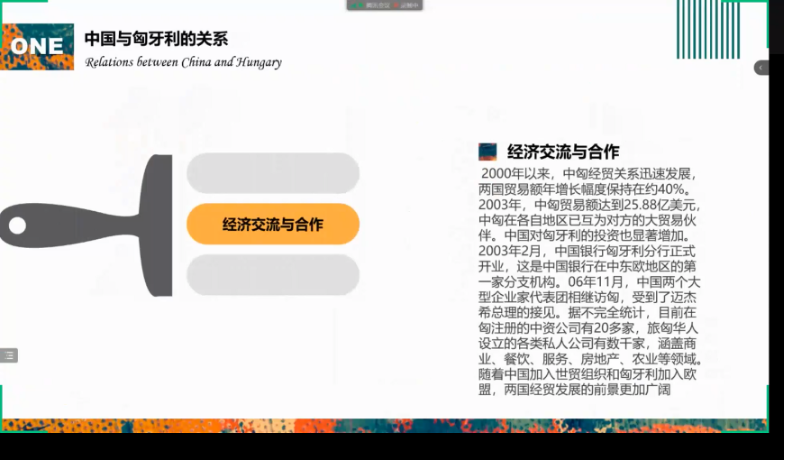Screen dimensions: 785x460
Task: Select the gray pill above 经济交流与合作
Action: pos(272,173)
